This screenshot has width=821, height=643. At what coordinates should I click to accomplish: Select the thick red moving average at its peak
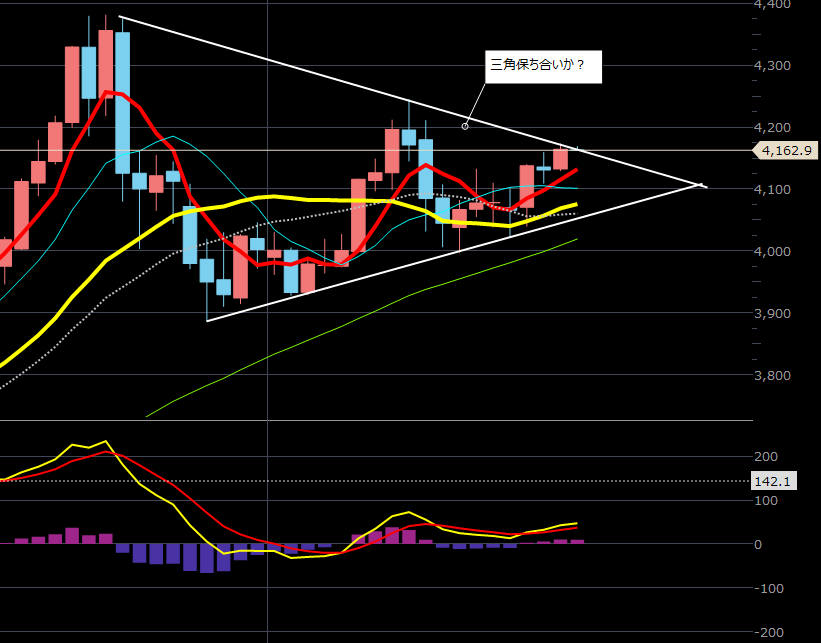pos(108,92)
